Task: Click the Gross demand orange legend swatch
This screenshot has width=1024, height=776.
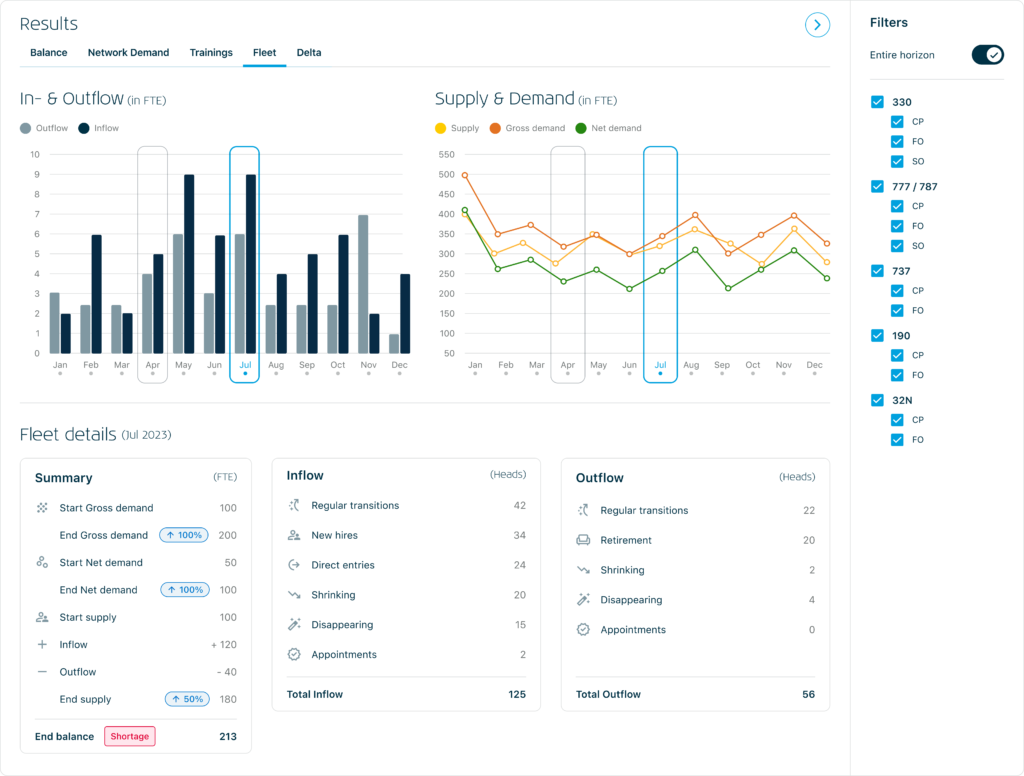Action: (495, 128)
